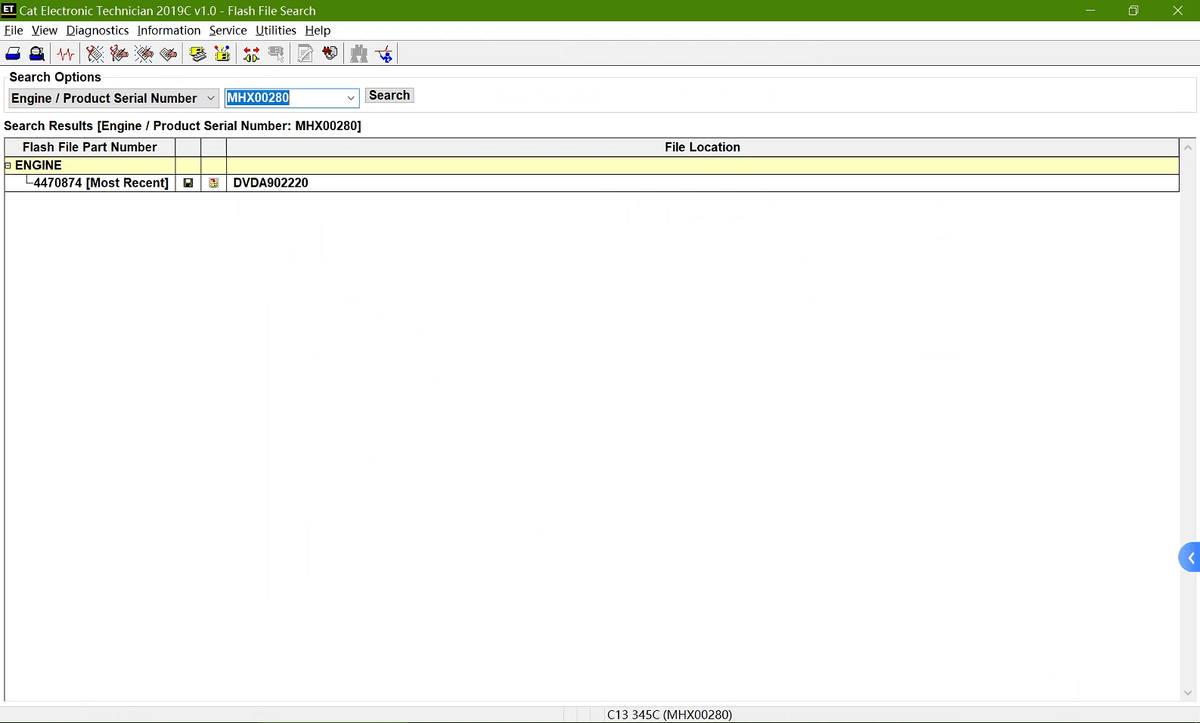Open the ECM Summary toolbar icon
The width and height of the screenshot is (1200, 723).
(x=199, y=54)
